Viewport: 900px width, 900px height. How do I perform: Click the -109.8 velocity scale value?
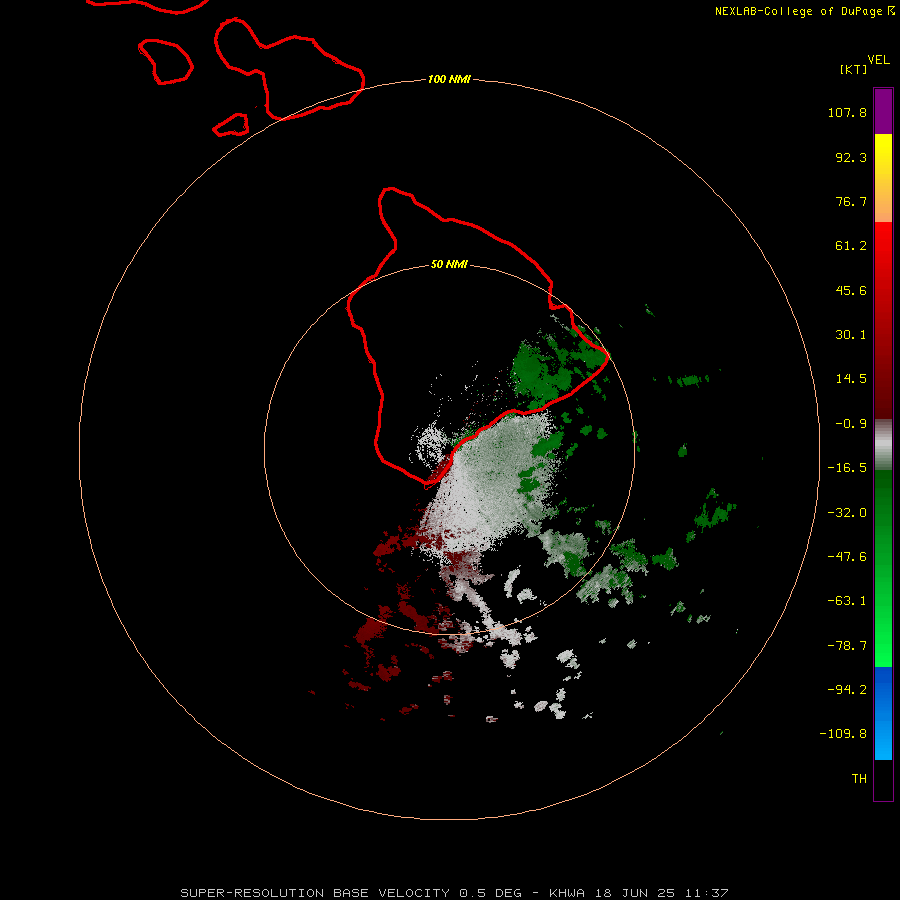point(843,734)
